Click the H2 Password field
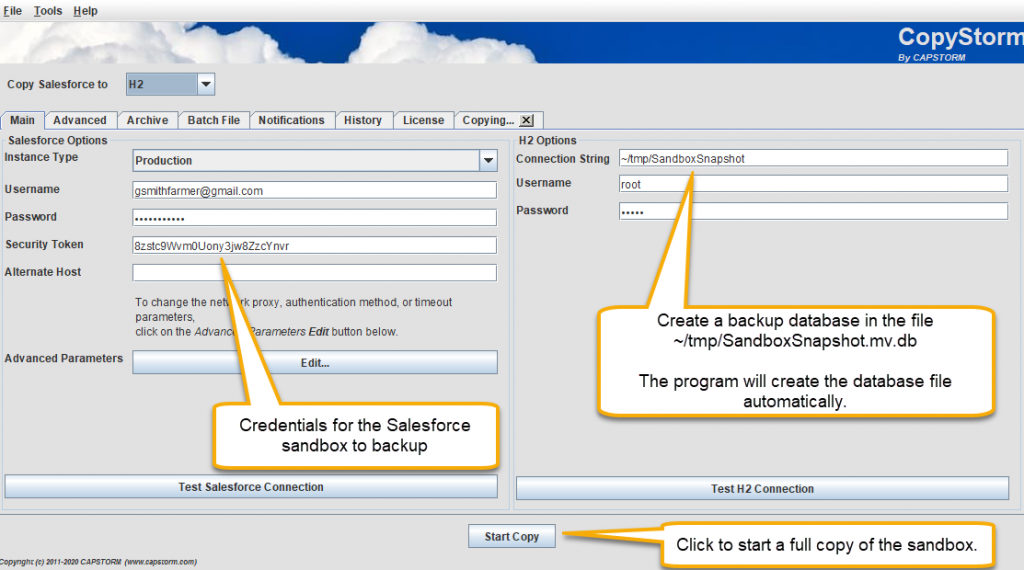The image size is (1024, 570). click(813, 211)
